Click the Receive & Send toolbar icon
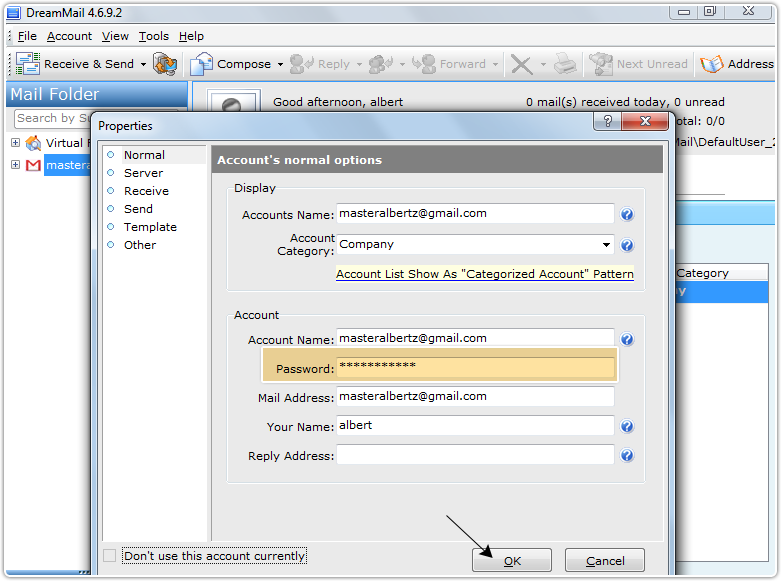This screenshot has height=581, width=781. [x=28, y=64]
